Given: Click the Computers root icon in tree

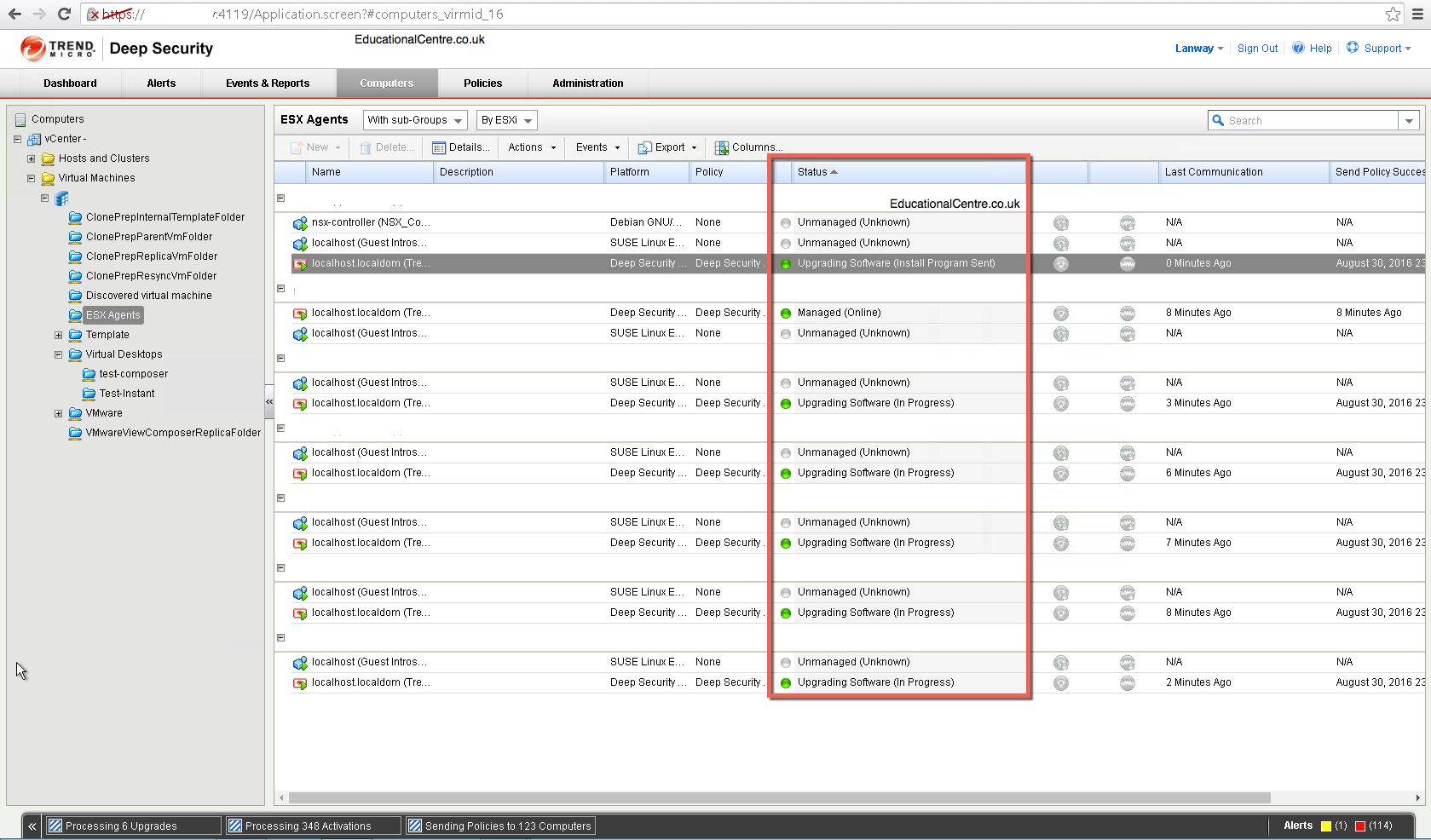Looking at the screenshot, I should [x=20, y=119].
